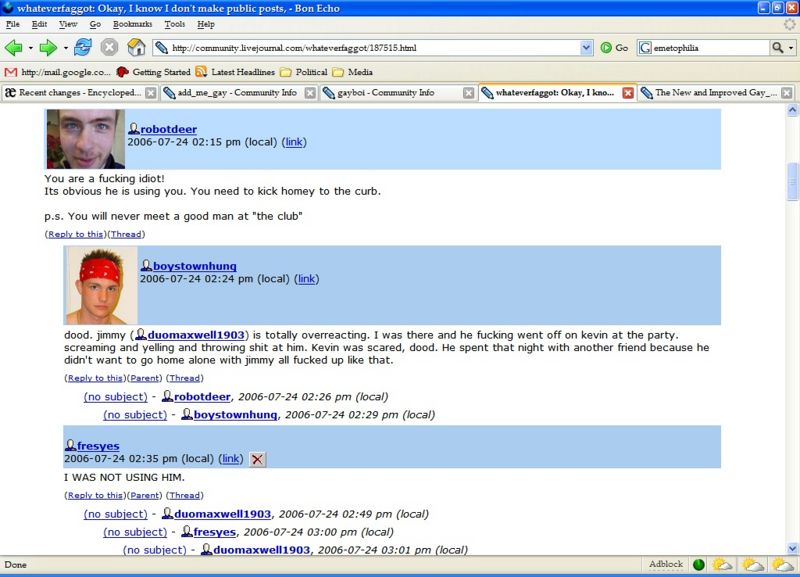Viewport: 800px width, 577px height.
Task: Click the red X delete icon beside fresyes comment
Action: click(258, 459)
